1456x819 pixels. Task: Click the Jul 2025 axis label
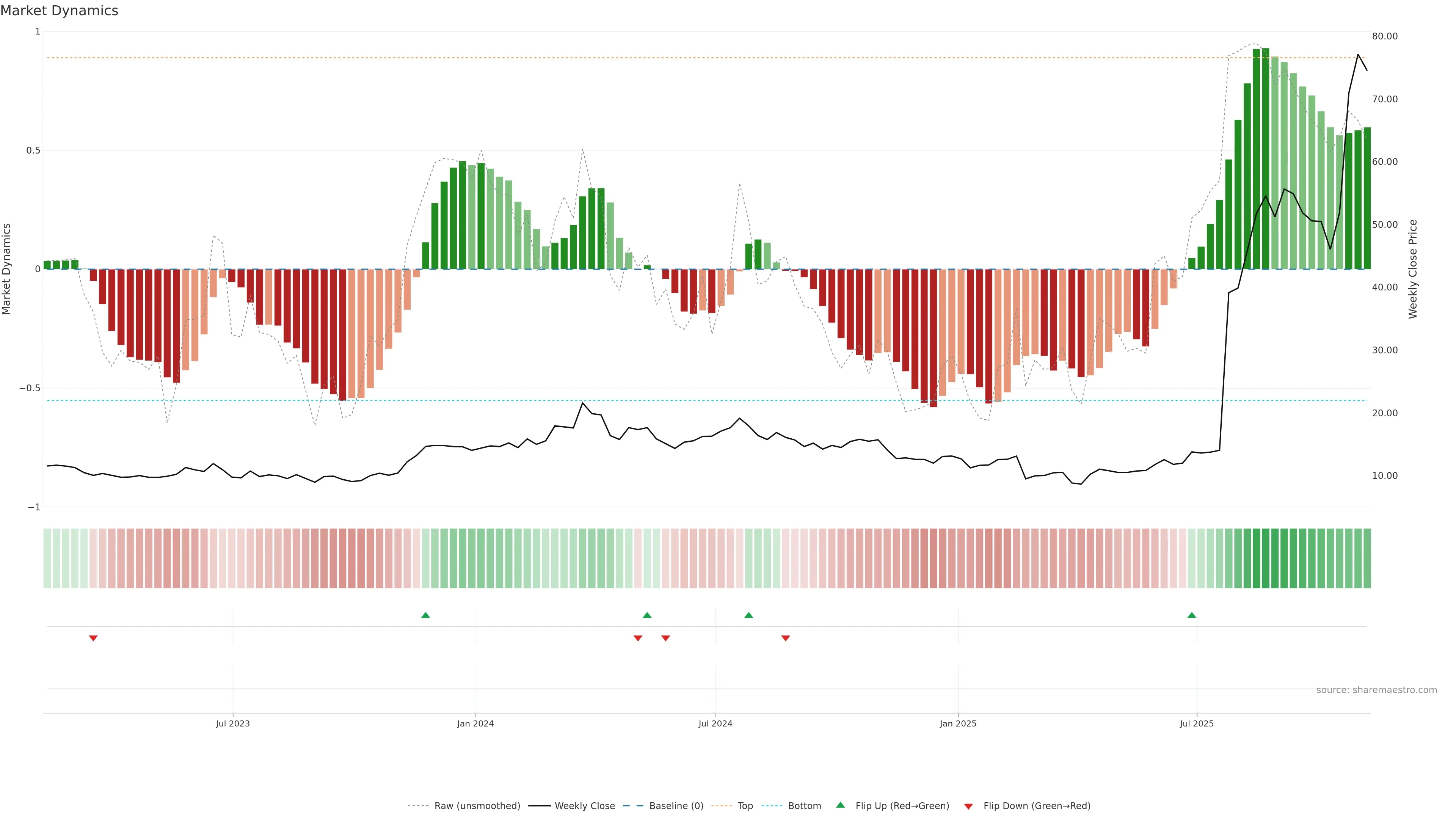[x=1197, y=723]
